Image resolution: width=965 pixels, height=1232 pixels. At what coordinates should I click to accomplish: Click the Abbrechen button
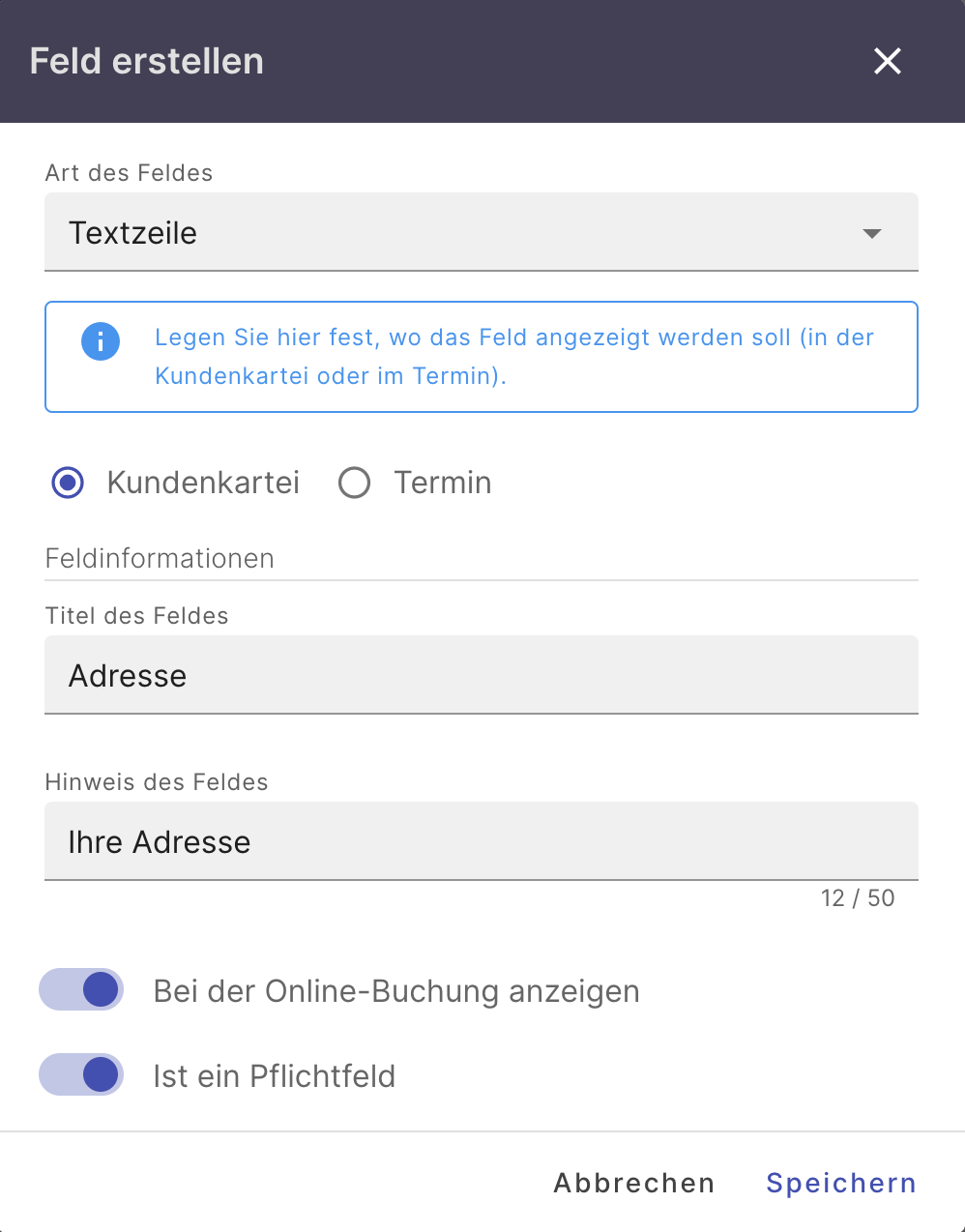coord(633,1183)
